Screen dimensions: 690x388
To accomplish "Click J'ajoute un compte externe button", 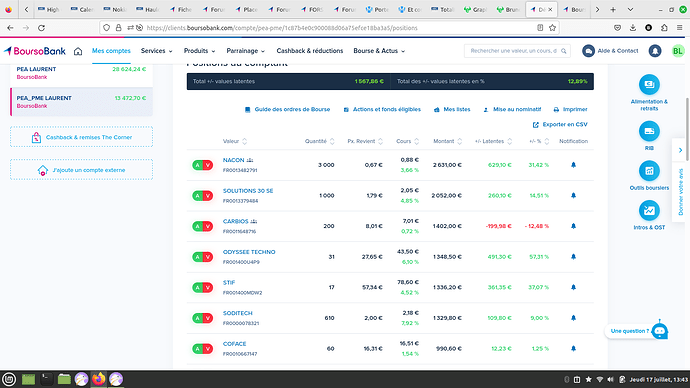I will click(81, 170).
